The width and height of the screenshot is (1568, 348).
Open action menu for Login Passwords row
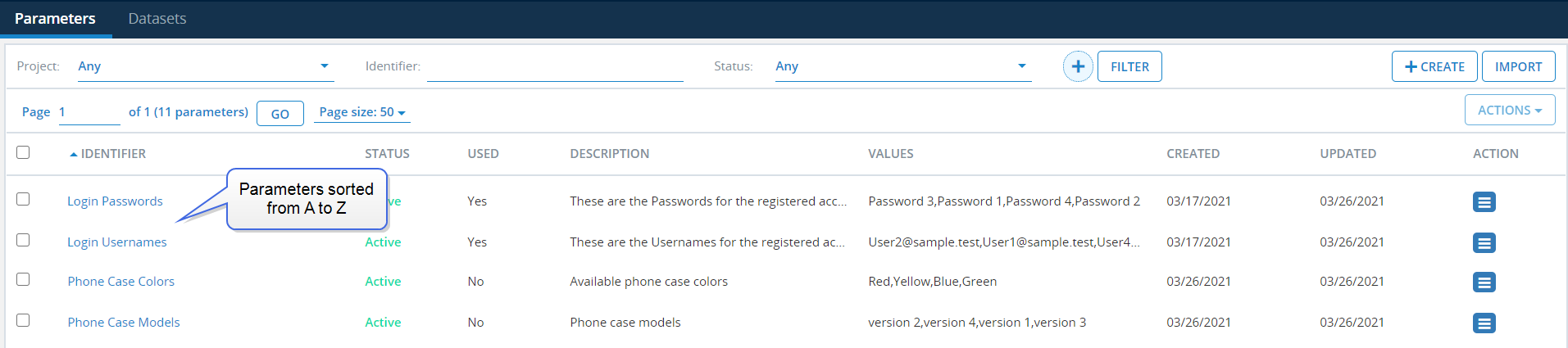pos(1484,201)
